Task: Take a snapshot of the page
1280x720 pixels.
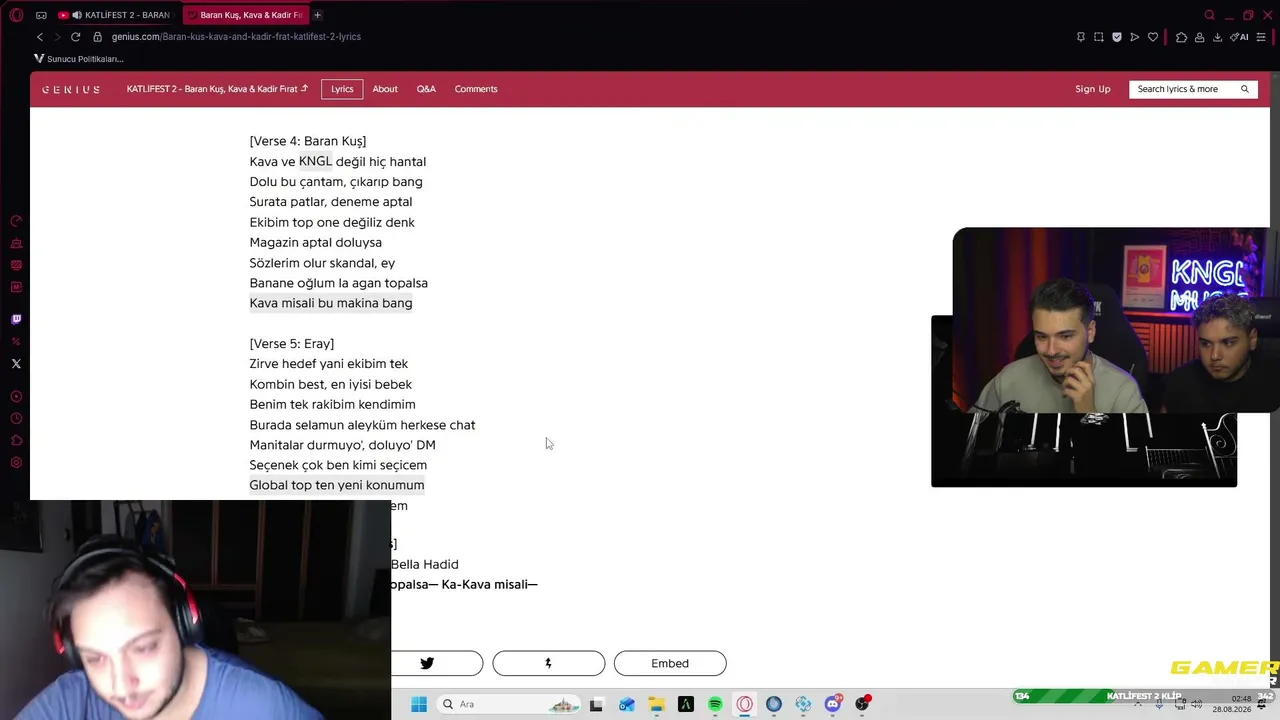Action: point(1098,37)
